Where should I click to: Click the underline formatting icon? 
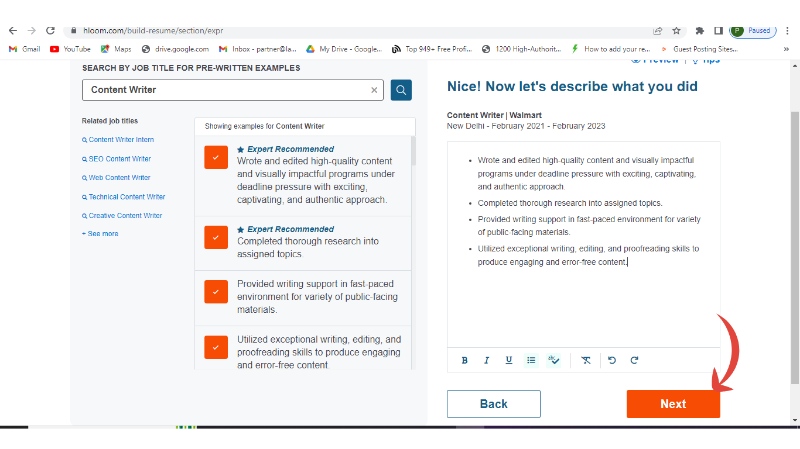pos(508,360)
